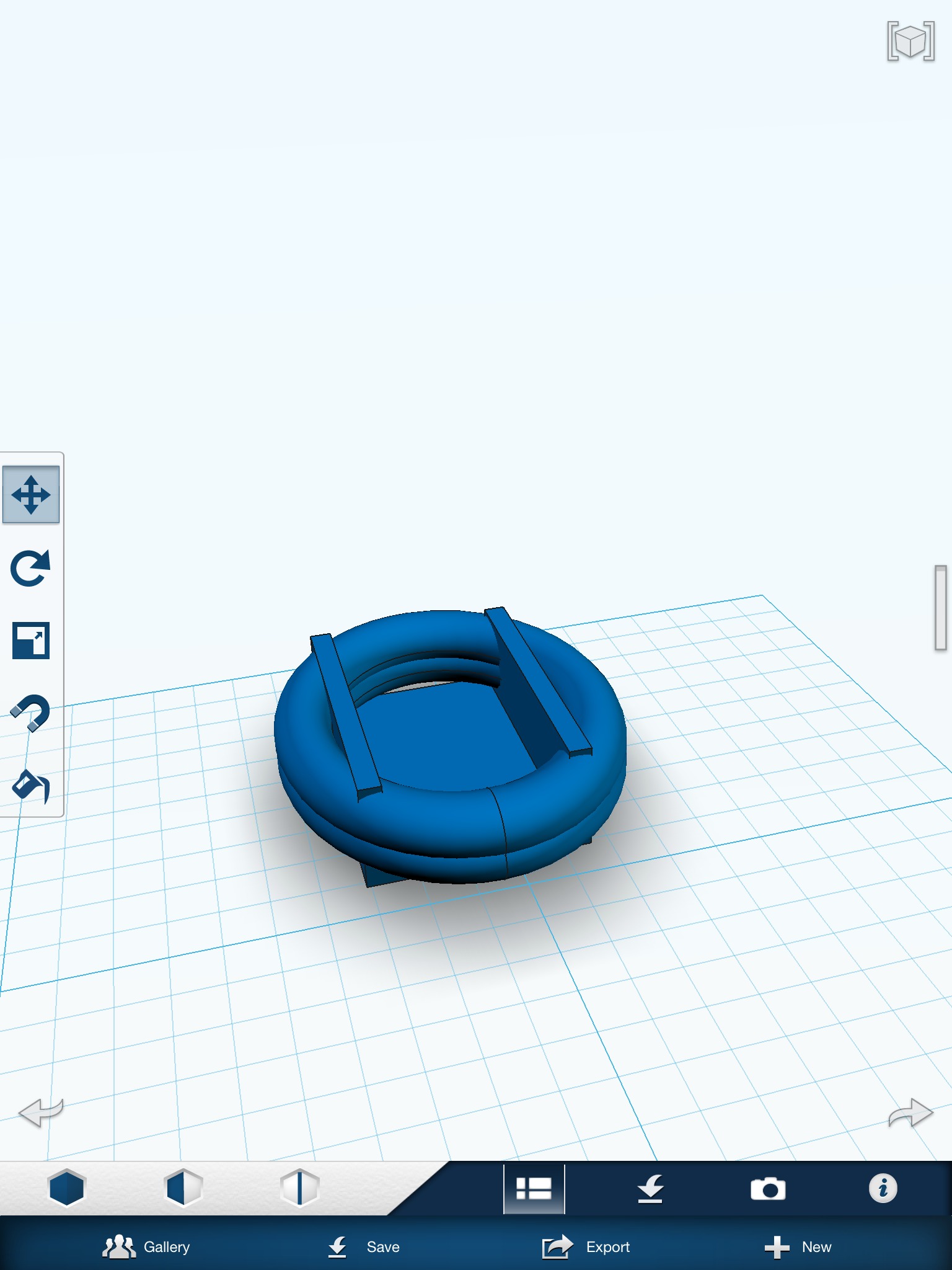The width and height of the screenshot is (952, 1270).
Task: Create a New design
Action: pyautogui.click(x=798, y=1247)
